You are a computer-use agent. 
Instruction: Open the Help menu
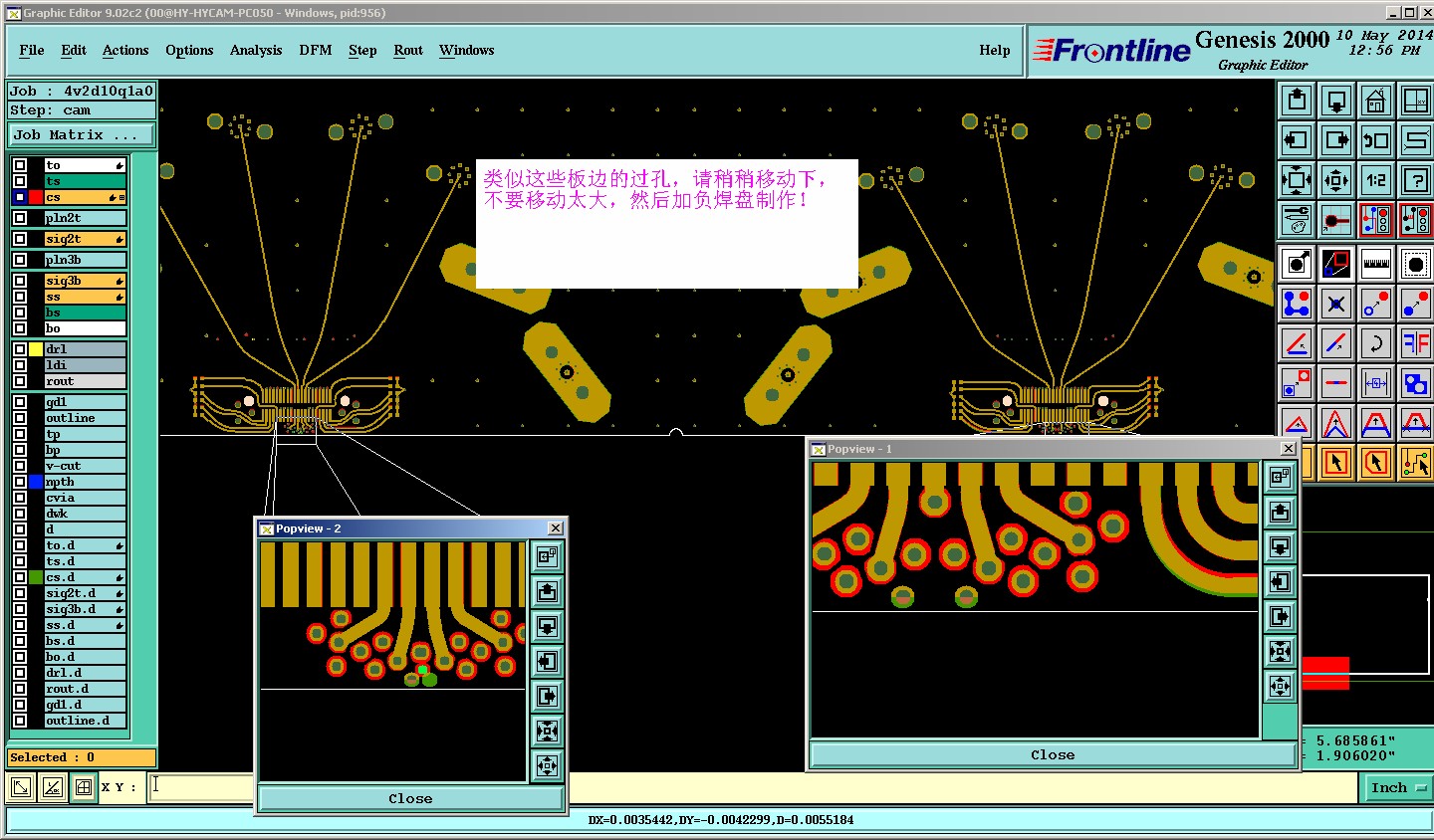995,50
